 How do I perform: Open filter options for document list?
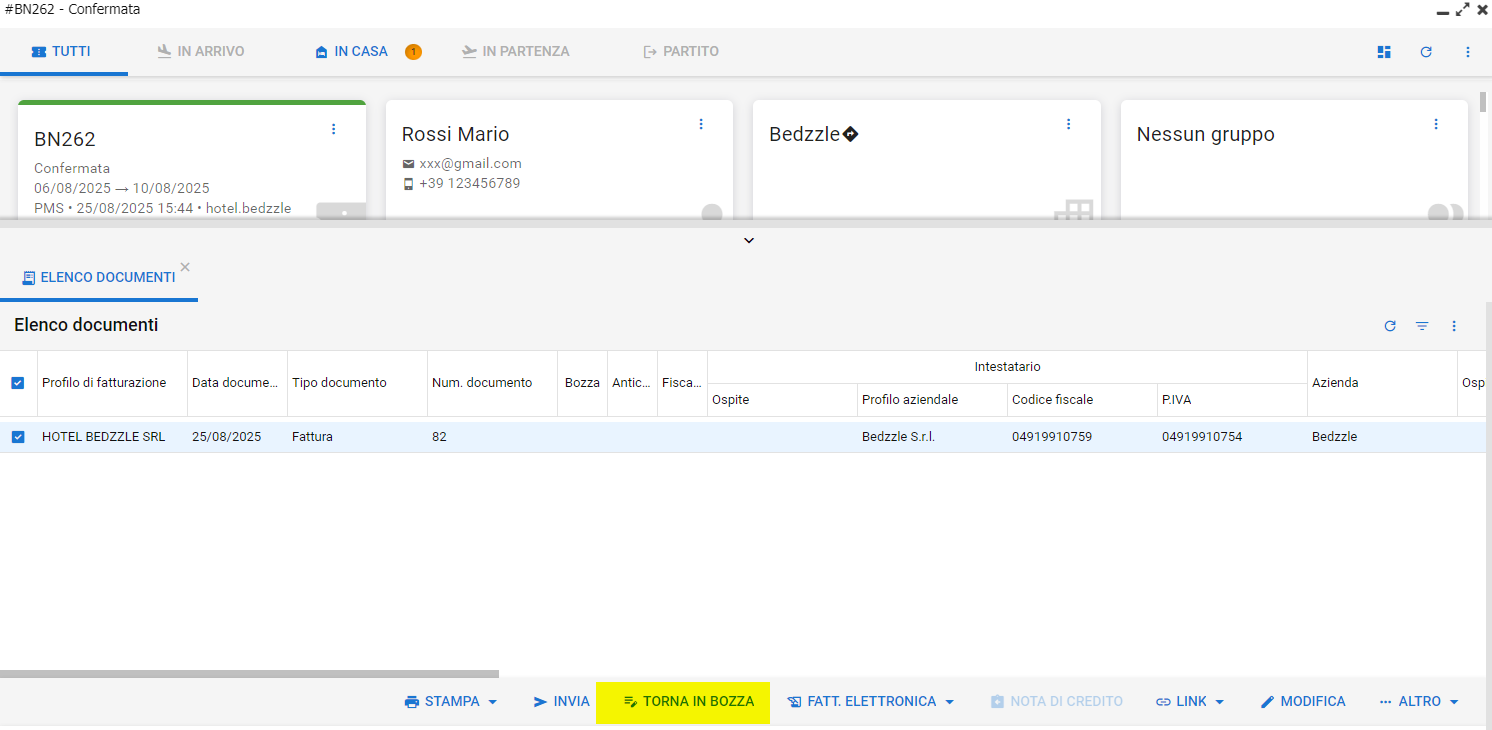pos(1422,326)
